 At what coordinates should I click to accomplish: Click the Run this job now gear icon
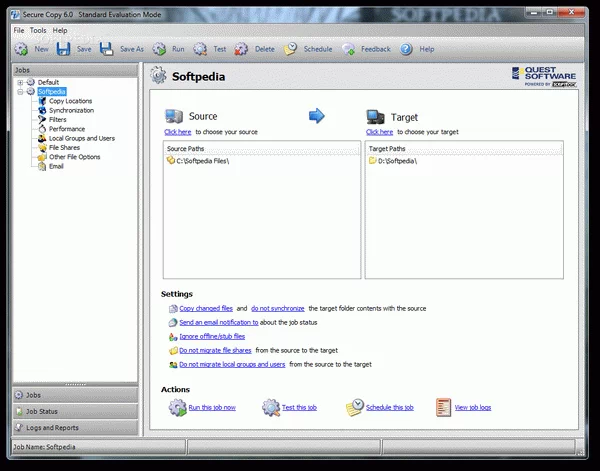(178, 407)
